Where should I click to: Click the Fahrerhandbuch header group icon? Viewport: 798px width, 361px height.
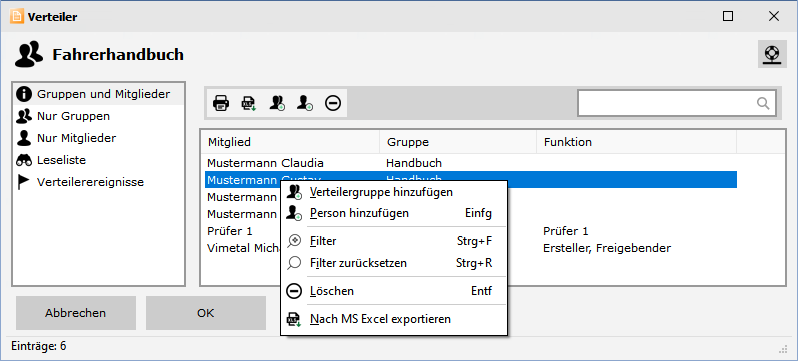(x=28, y=55)
